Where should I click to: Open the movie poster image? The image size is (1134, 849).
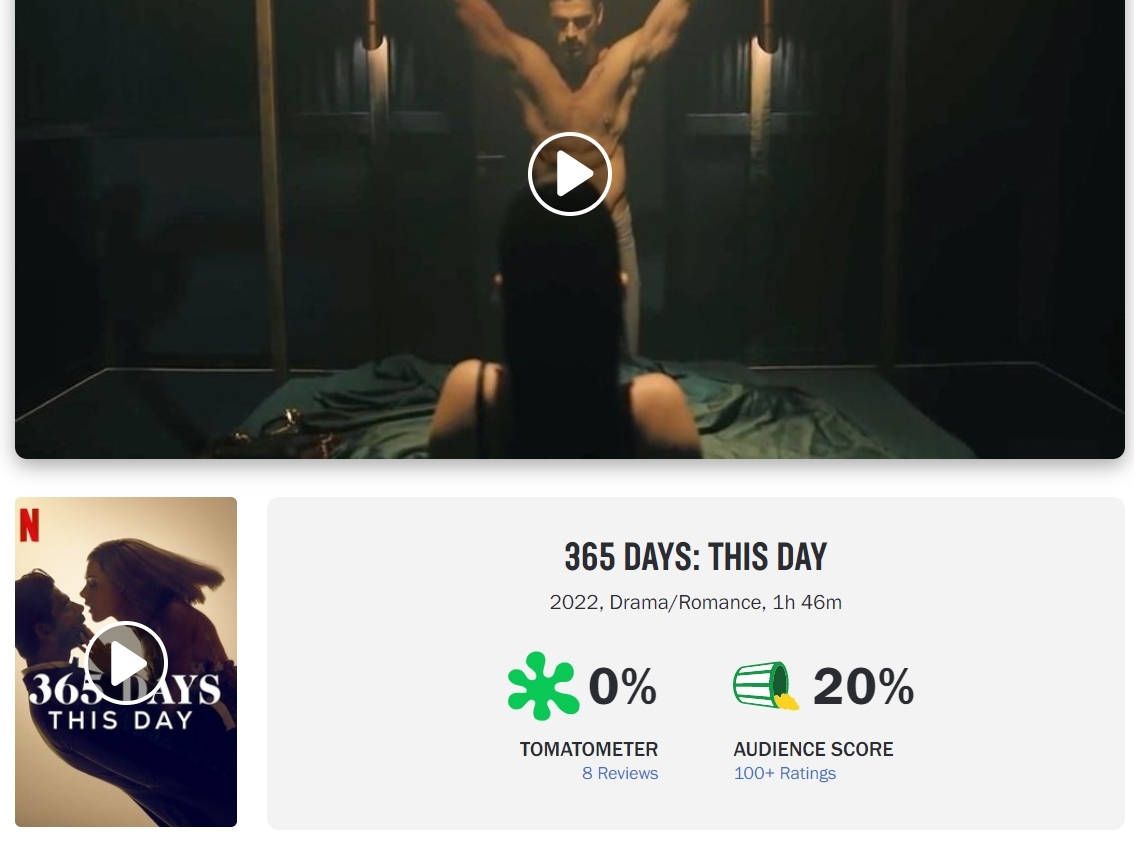click(126, 662)
